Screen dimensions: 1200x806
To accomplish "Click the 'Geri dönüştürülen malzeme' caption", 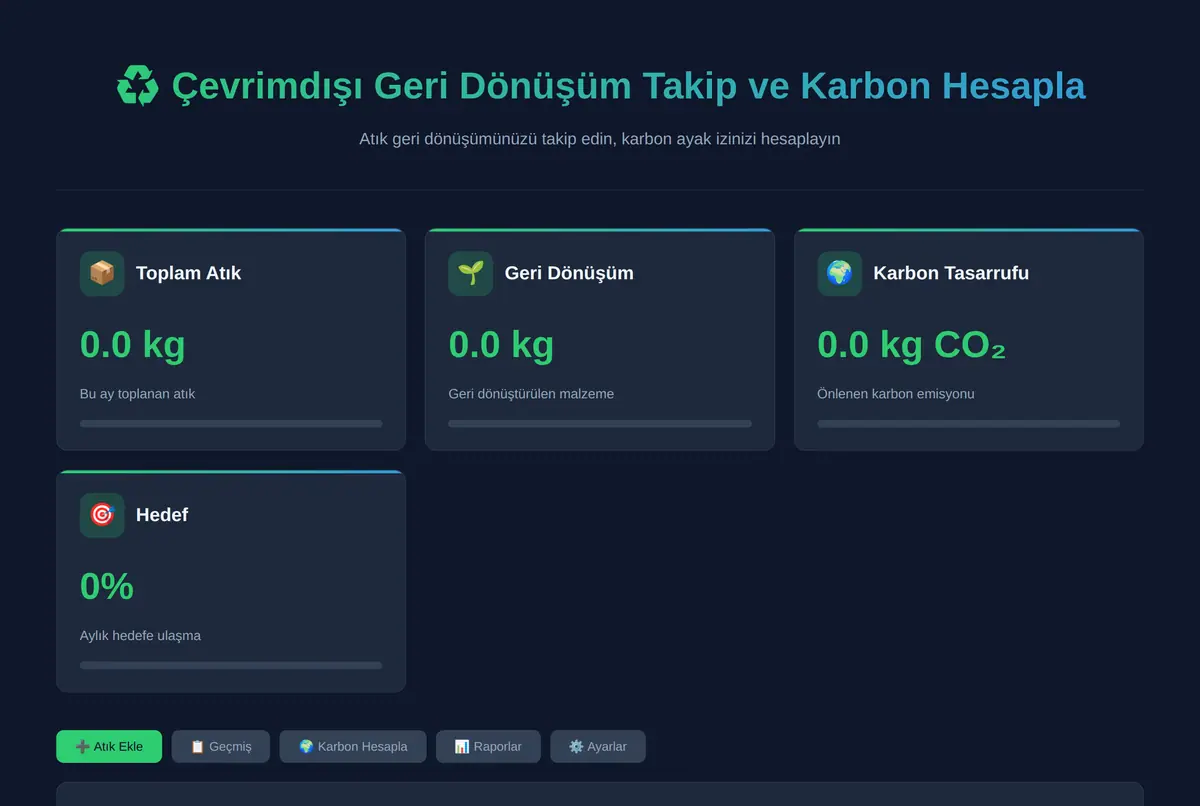I will [531, 394].
